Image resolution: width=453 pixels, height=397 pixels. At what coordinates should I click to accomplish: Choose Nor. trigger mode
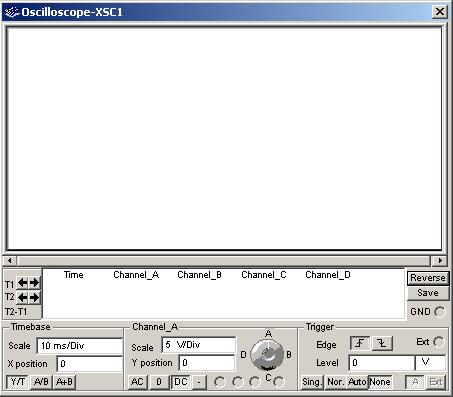335,382
